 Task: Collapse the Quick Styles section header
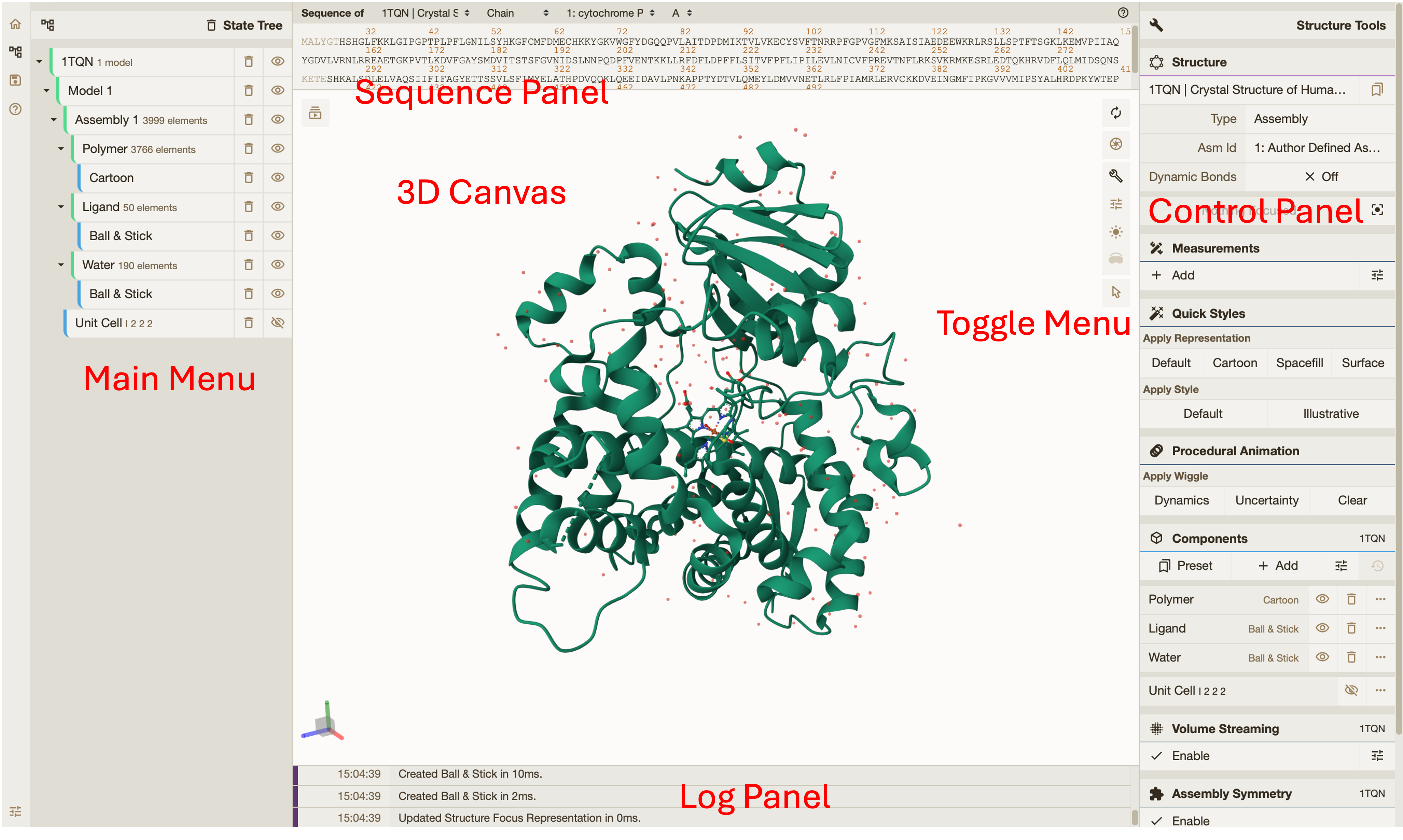coord(1266,313)
